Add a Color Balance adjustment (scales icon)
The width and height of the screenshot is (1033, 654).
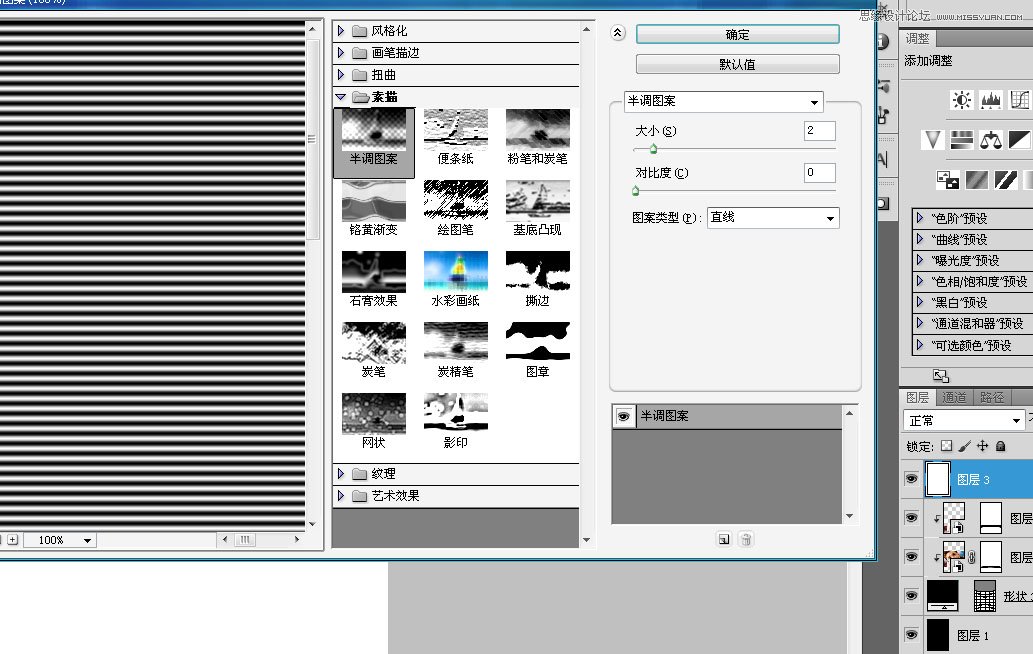click(991, 140)
